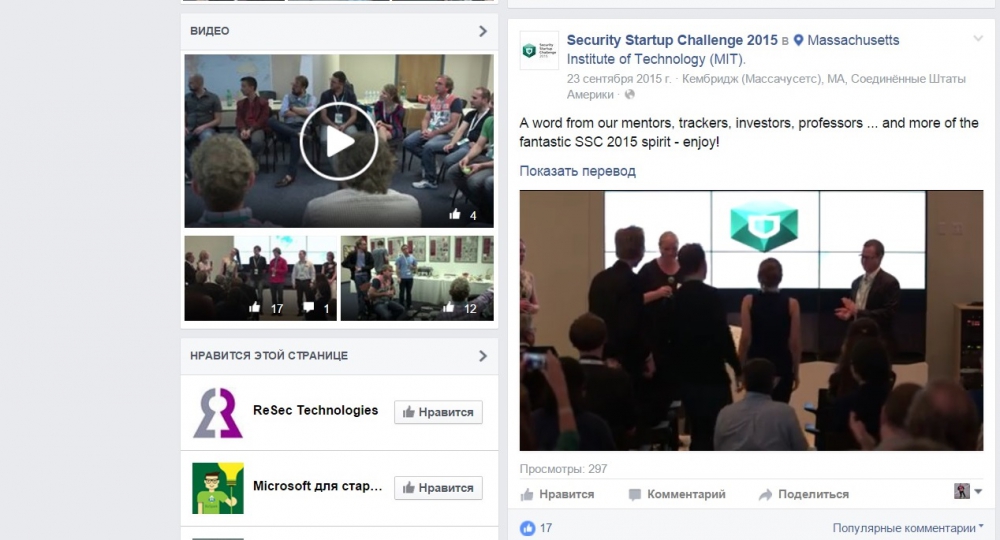Expand the Видео section with chevron arrow
The height and width of the screenshot is (540, 1000).
[483, 31]
